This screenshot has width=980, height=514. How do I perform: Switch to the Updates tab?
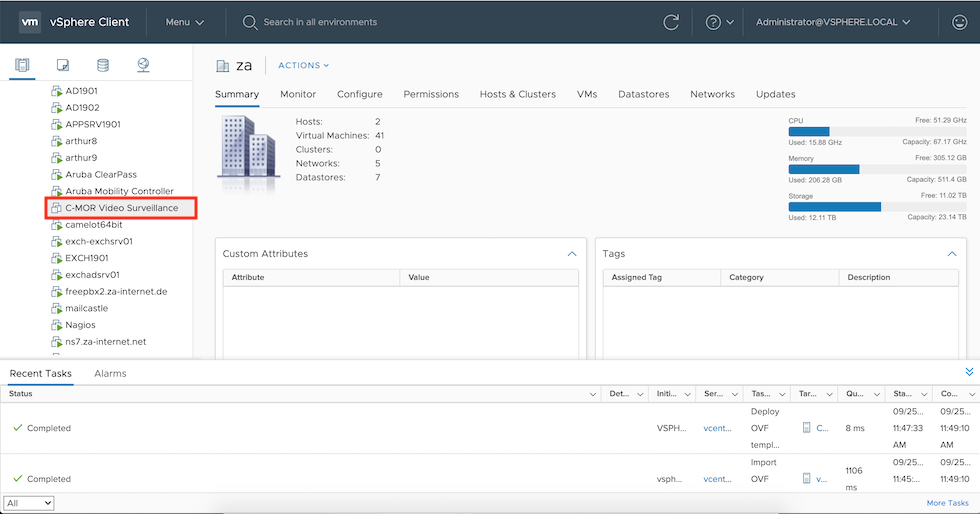point(776,94)
